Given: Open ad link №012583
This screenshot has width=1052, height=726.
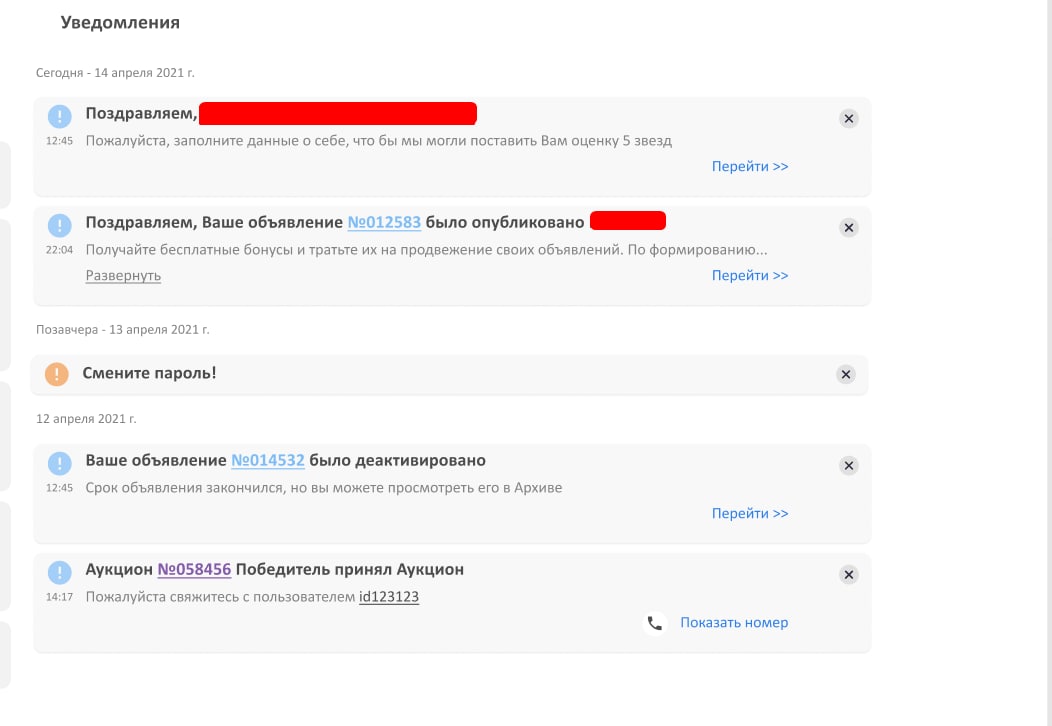Looking at the screenshot, I should pyautogui.click(x=384, y=223).
